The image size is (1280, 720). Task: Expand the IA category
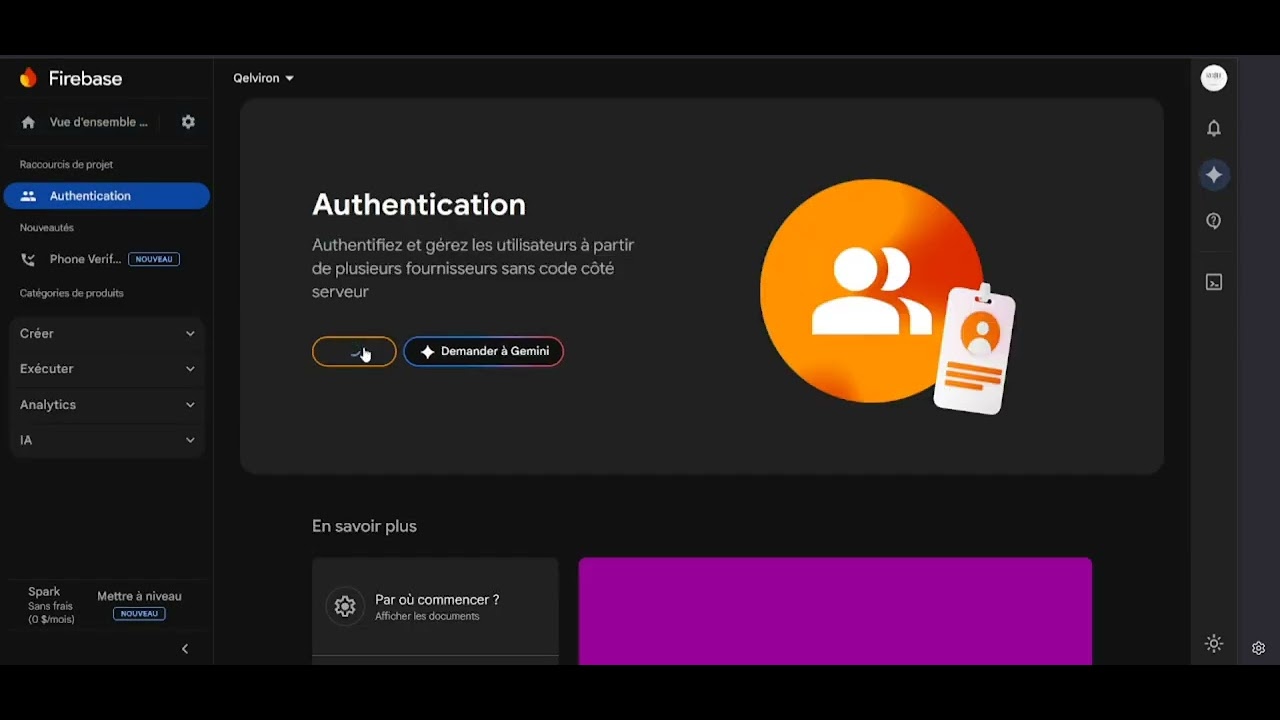click(x=107, y=440)
